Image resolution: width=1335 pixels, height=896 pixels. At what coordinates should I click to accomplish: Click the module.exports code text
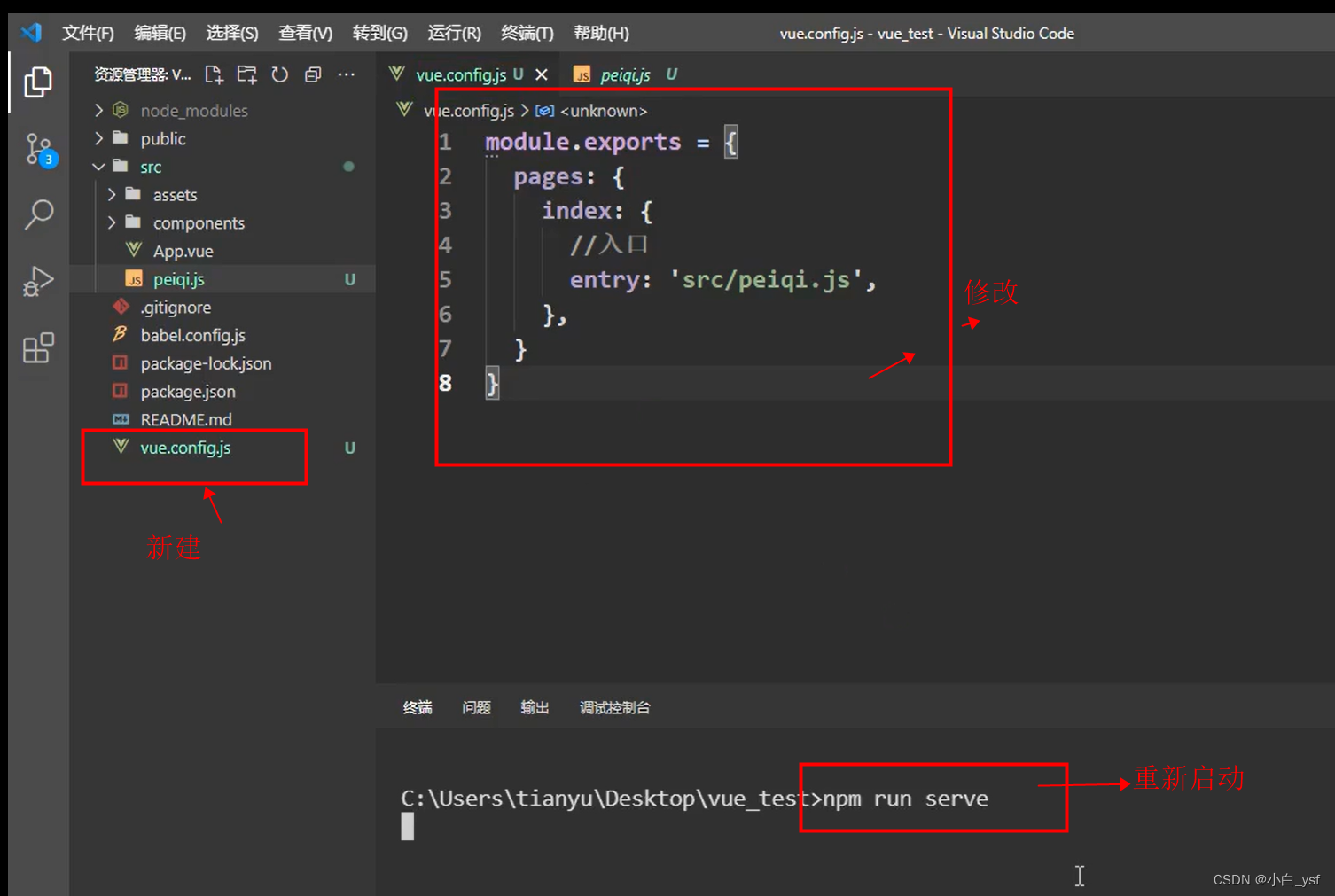[583, 142]
